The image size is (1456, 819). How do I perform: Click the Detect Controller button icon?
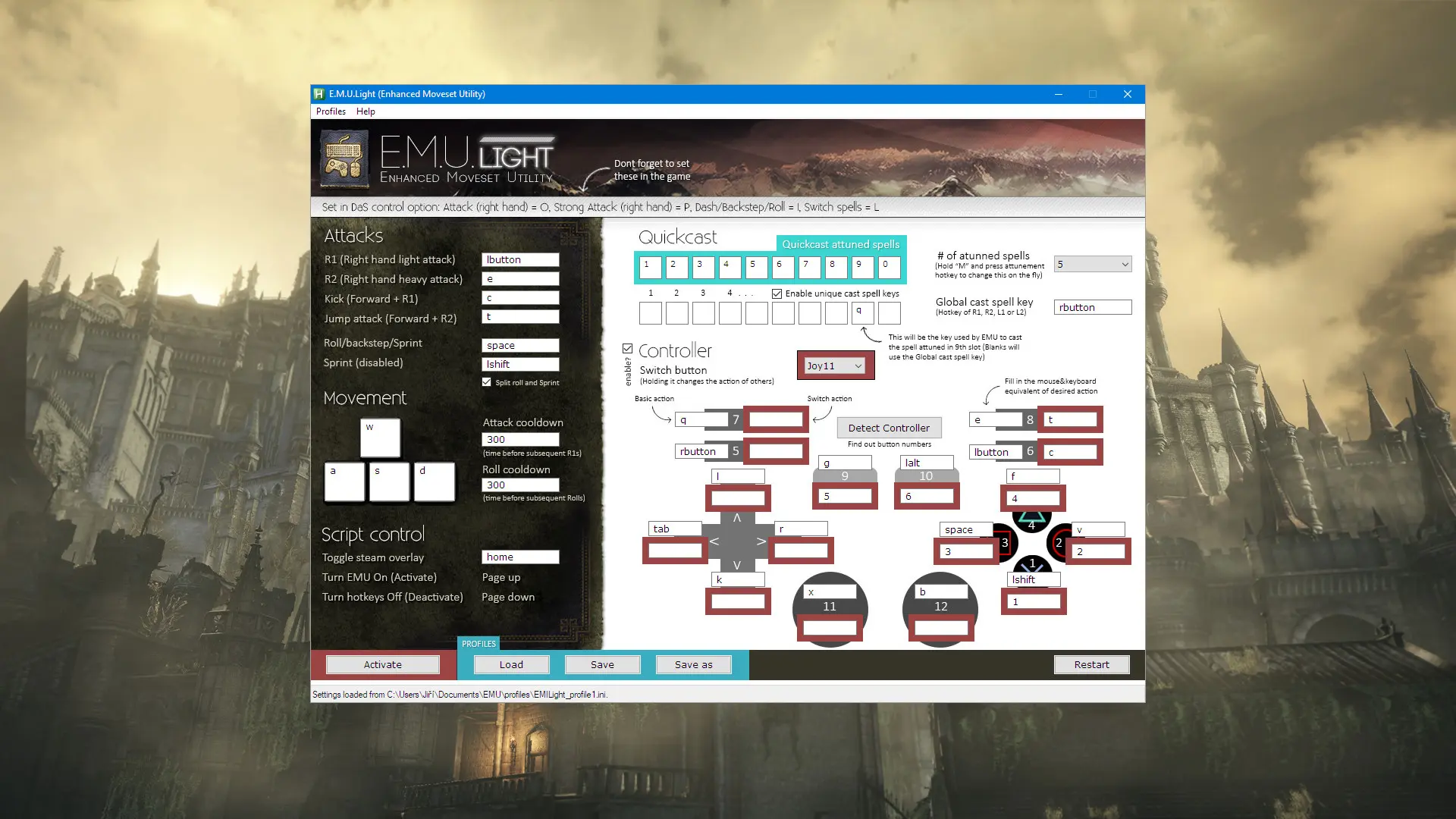click(x=889, y=427)
